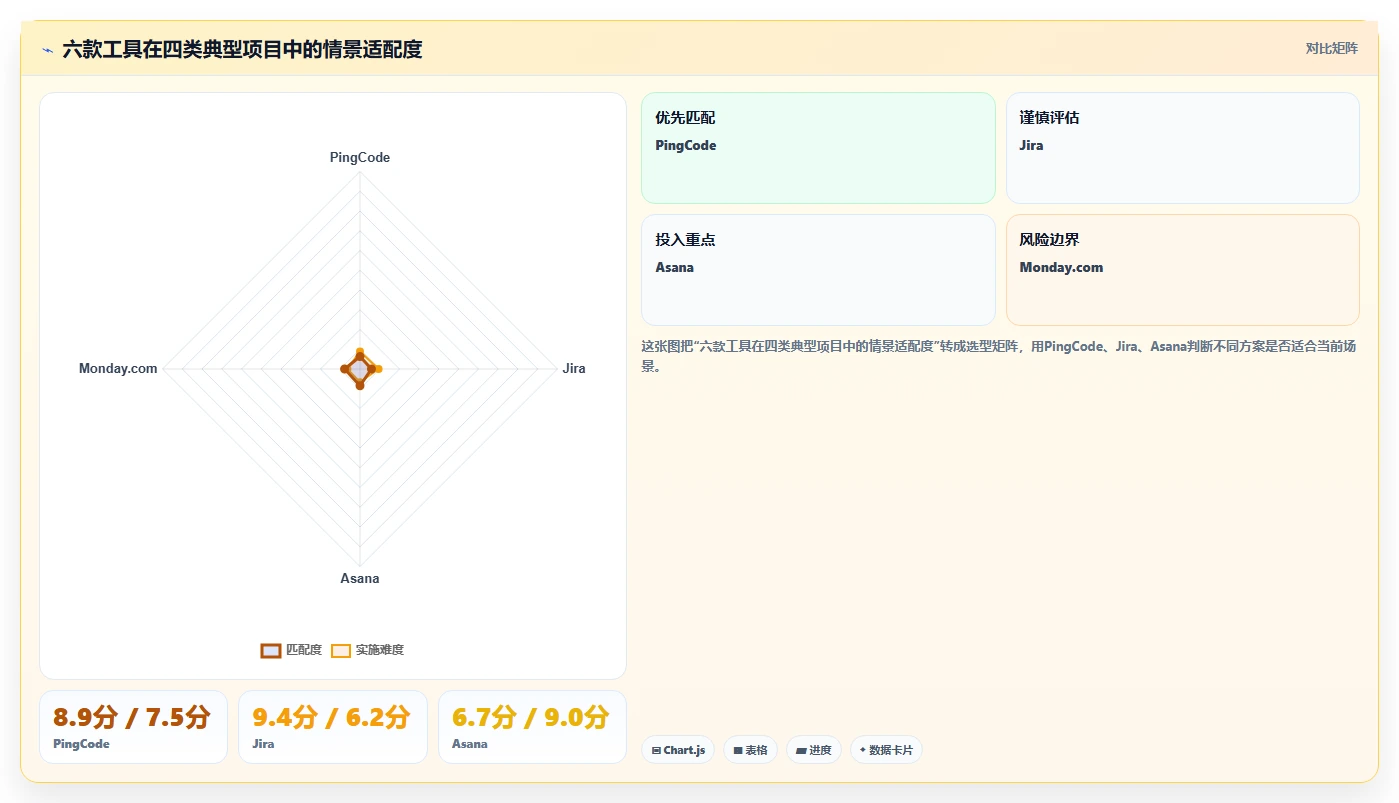
Task: Click the PingCode axis label on radar chart
Action: click(360, 158)
